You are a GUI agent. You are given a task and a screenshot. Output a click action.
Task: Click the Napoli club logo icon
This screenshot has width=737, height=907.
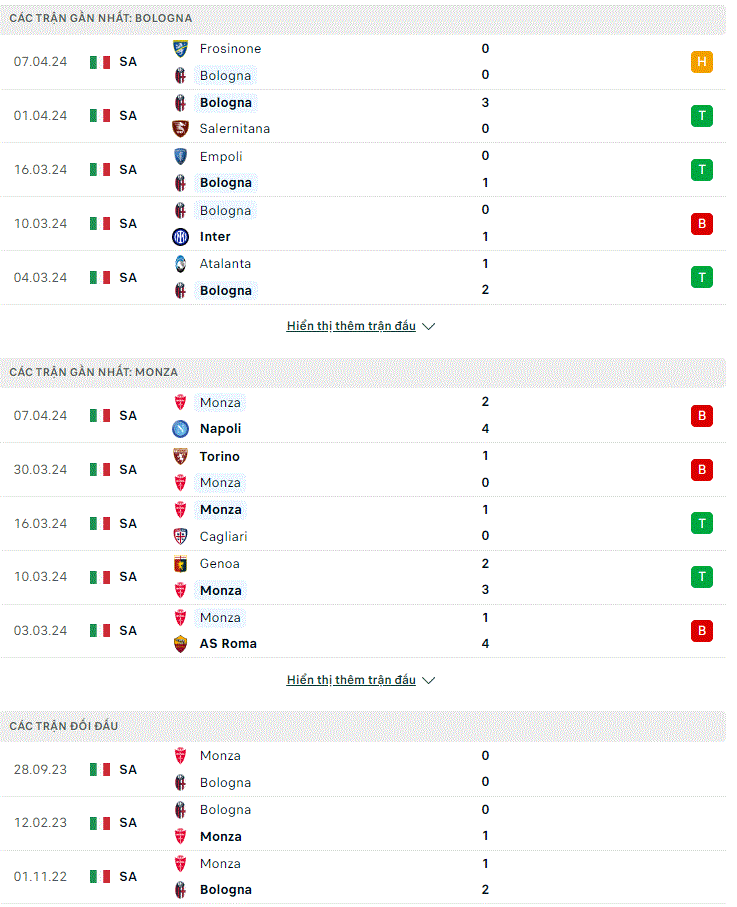(180, 429)
